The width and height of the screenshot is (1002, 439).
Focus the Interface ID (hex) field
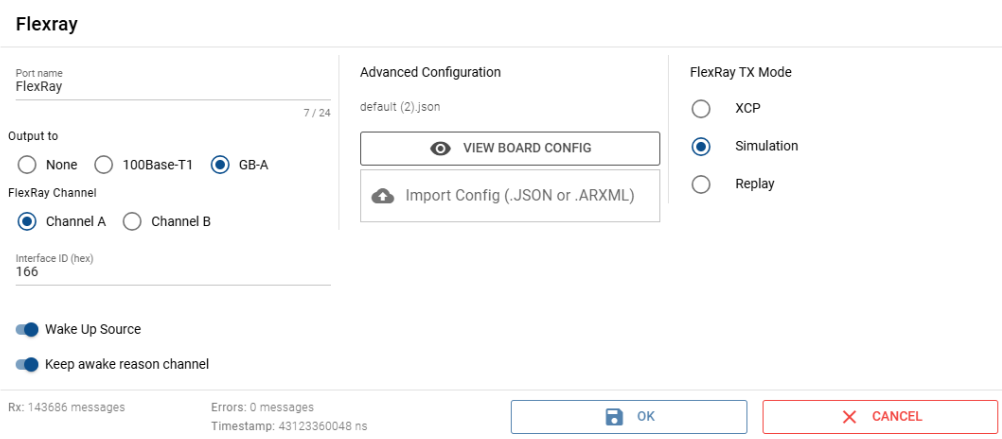(173, 271)
